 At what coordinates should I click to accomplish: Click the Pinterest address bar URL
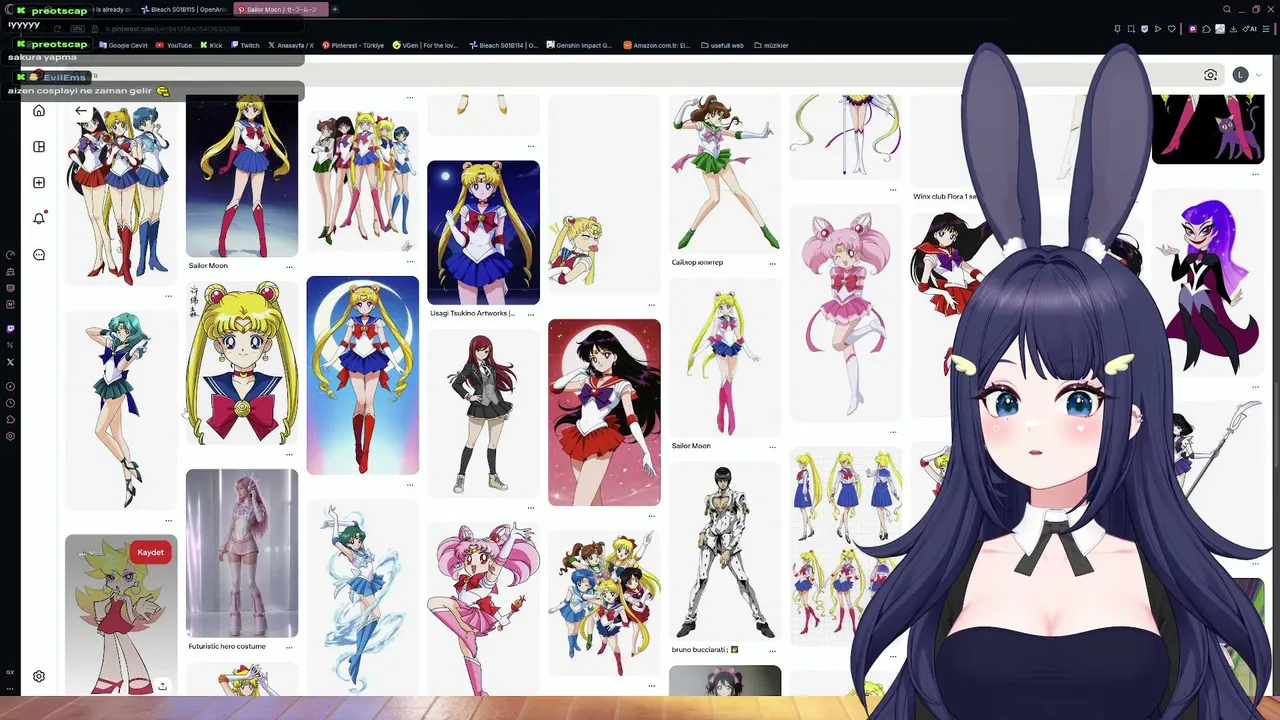point(172,29)
